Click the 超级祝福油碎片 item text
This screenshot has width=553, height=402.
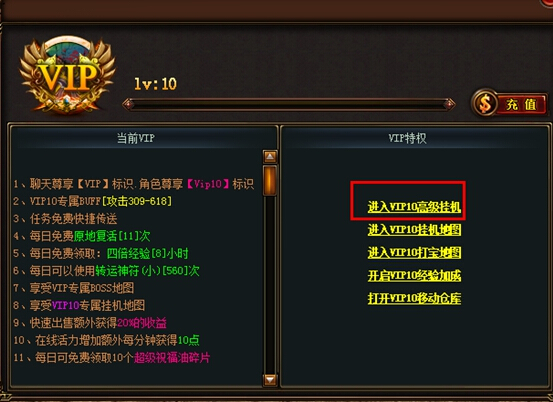[x=172, y=358]
